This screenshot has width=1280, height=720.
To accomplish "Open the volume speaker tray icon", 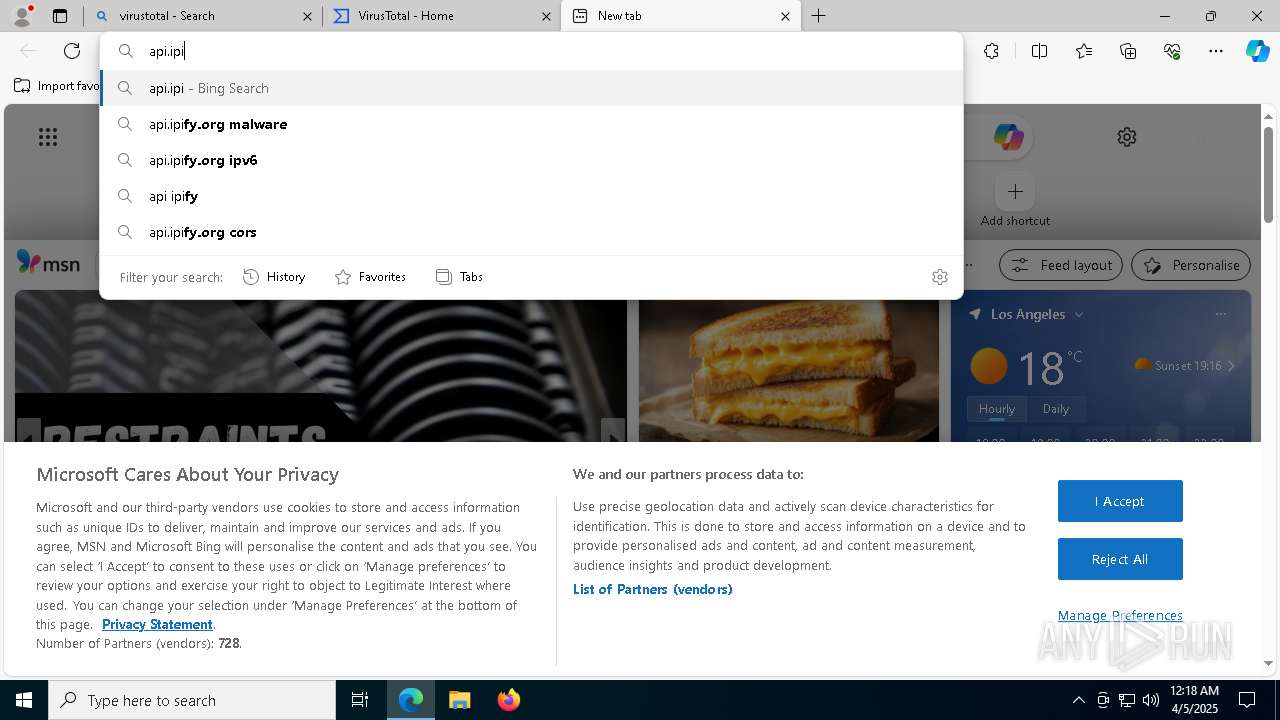I will click(x=1151, y=700).
